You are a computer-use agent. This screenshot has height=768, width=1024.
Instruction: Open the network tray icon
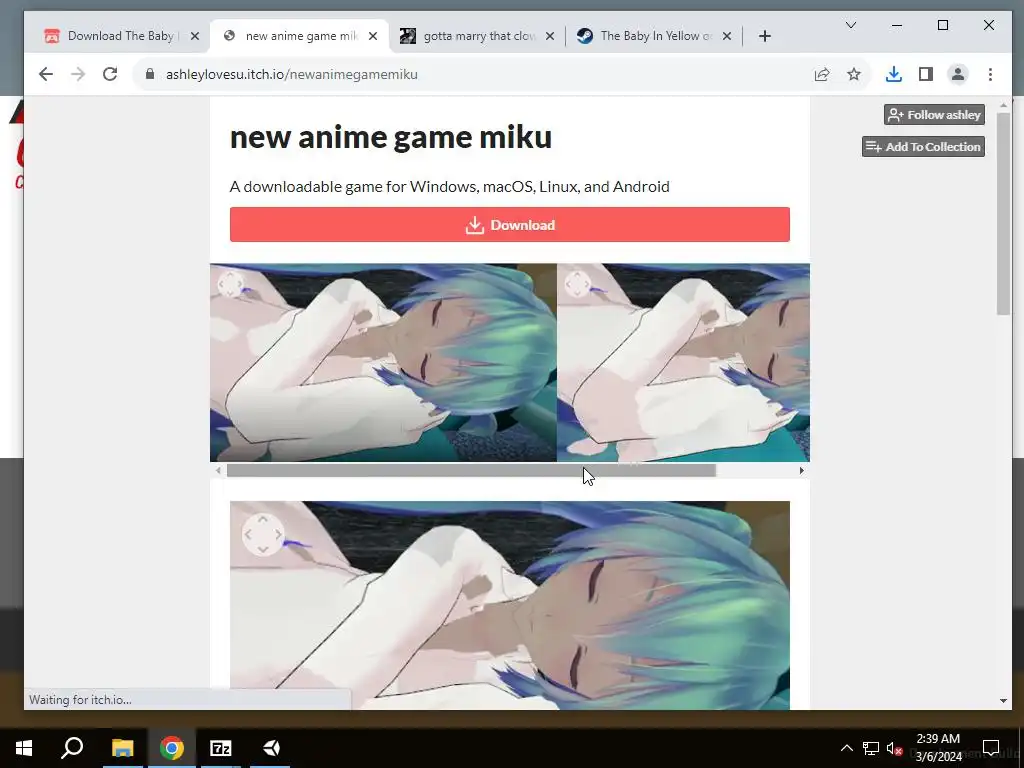coord(871,748)
